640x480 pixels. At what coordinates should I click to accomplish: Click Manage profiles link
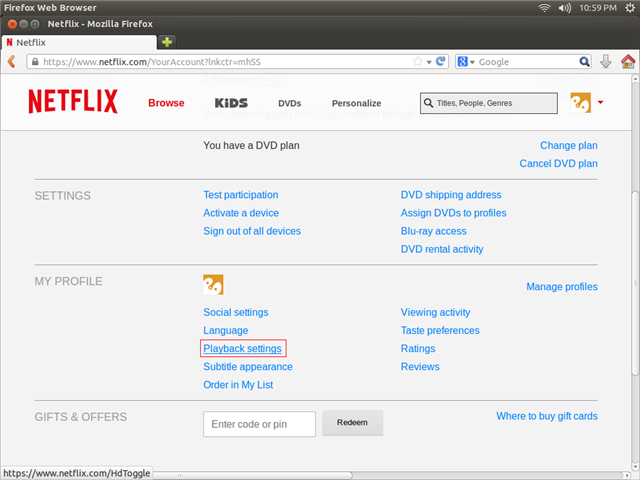562,287
